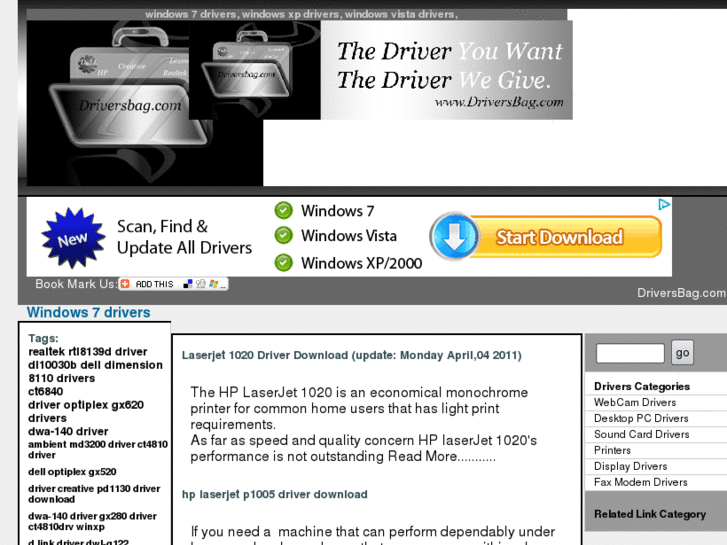Click Scan, Find & Update All Drivers text
This screenshot has height=545, width=727.
(184, 237)
